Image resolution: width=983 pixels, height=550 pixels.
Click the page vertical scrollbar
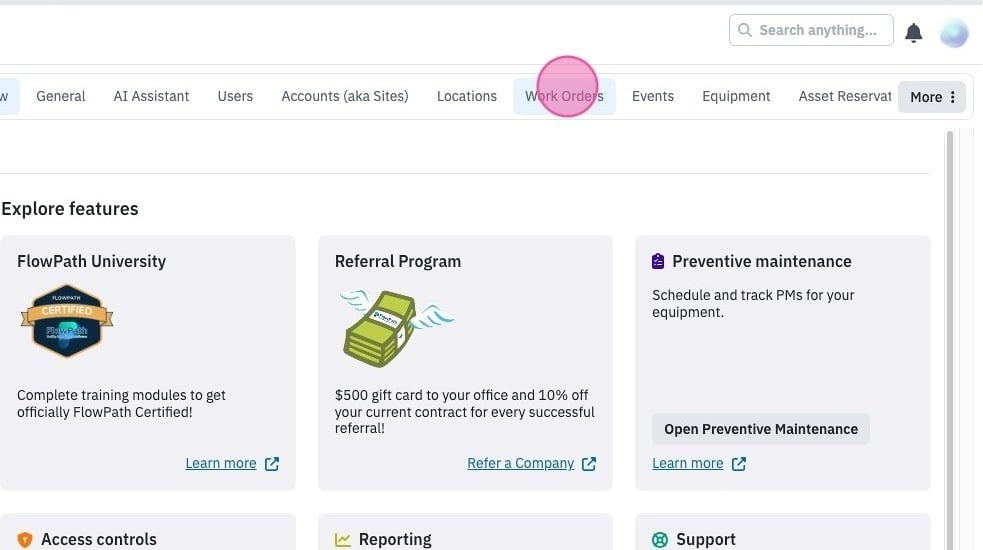(x=950, y=339)
